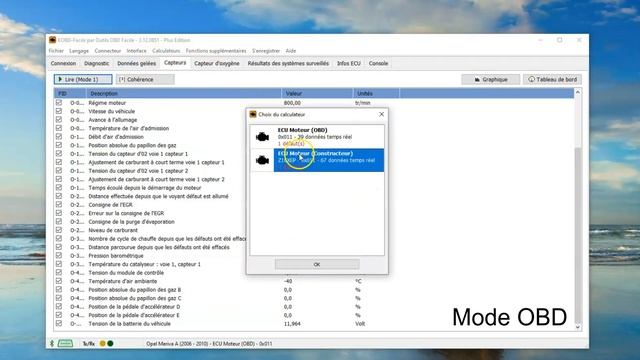Switch to the Capteur d'oxygène tab
Image resolution: width=640 pixels, height=360 pixels.
coord(217,64)
